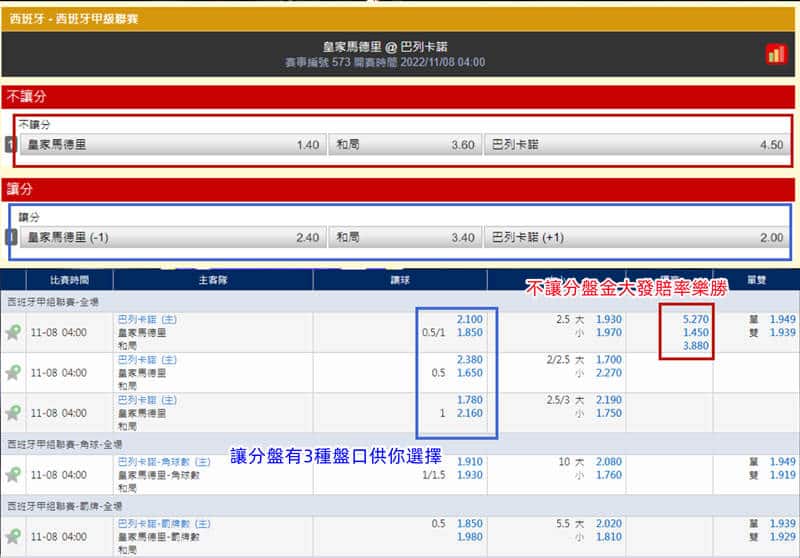Click 皇家馬德里-角球數 team name text
800x558 pixels.
(x=159, y=475)
